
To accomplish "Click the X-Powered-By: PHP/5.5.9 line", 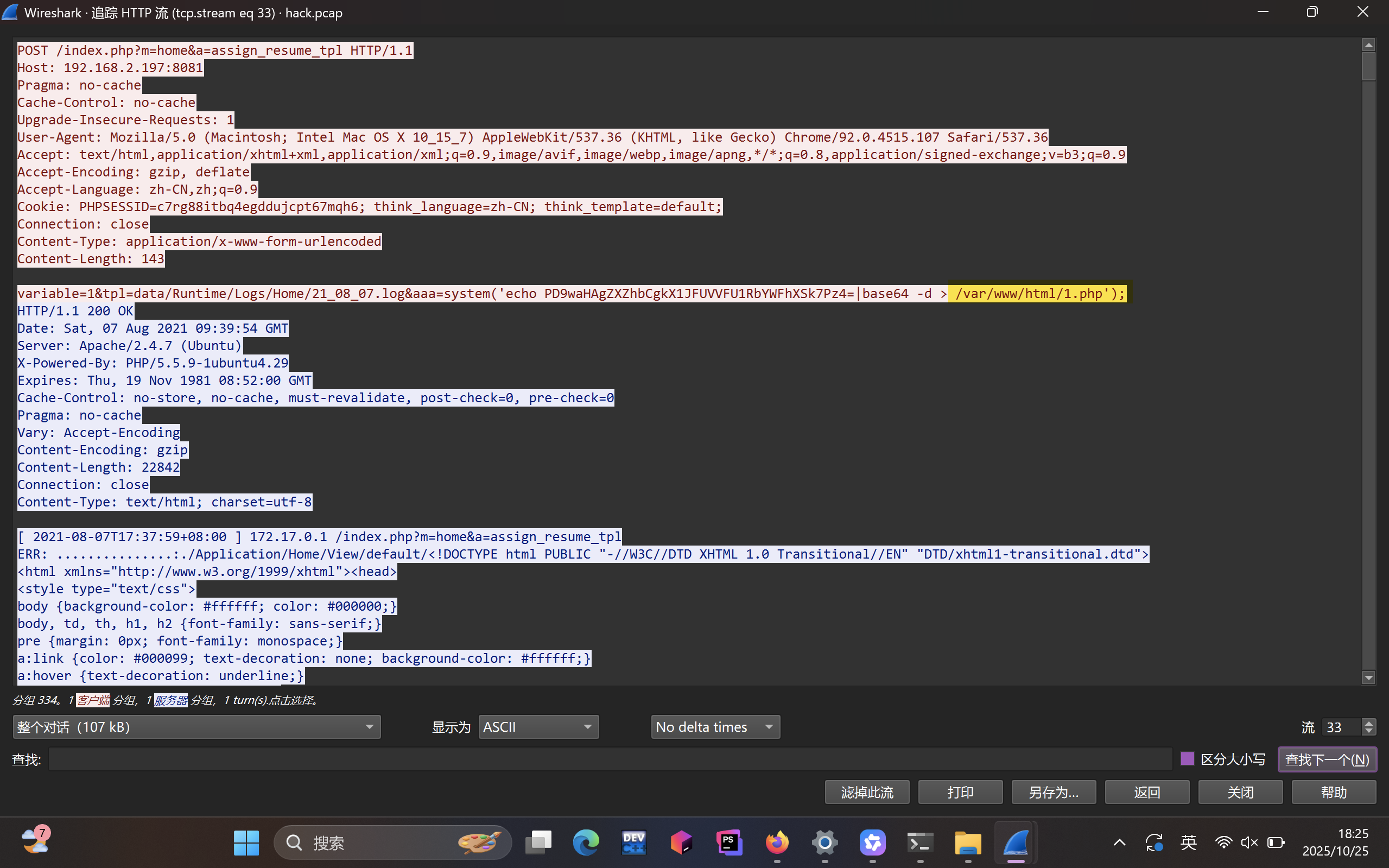I will [x=153, y=363].
